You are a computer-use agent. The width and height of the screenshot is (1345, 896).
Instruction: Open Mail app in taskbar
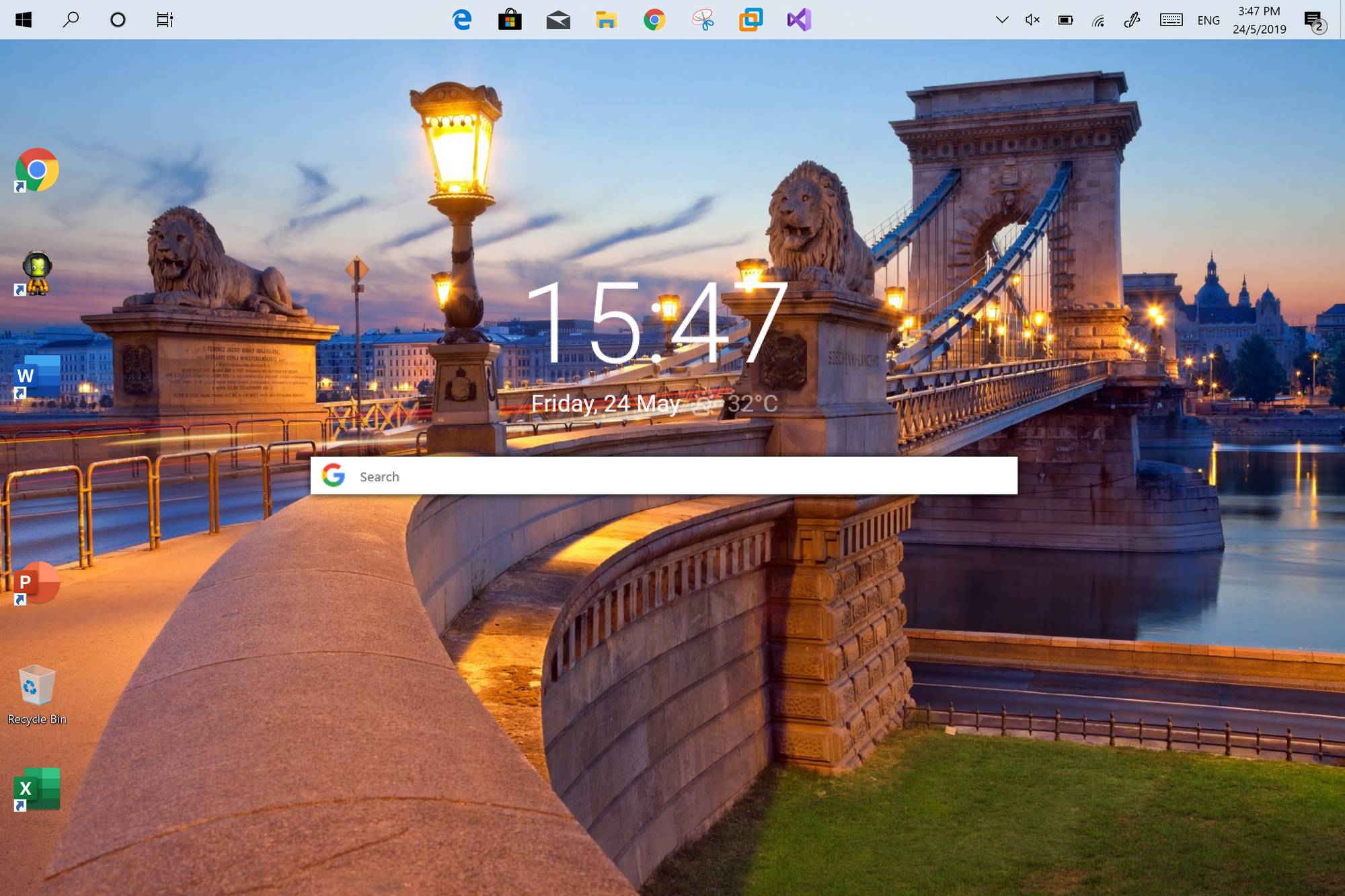point(558,20)
